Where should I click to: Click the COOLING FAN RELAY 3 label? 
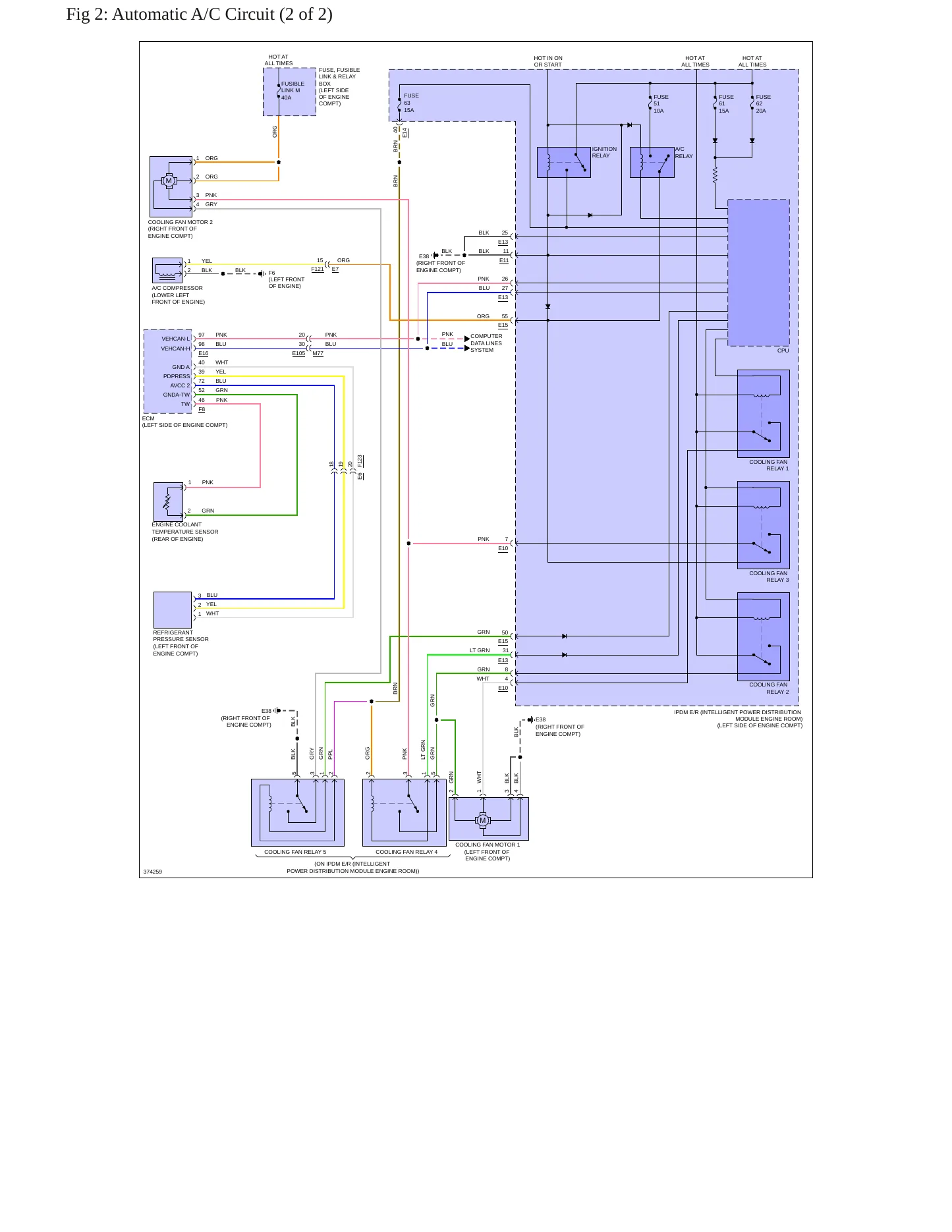click(768, 576)
